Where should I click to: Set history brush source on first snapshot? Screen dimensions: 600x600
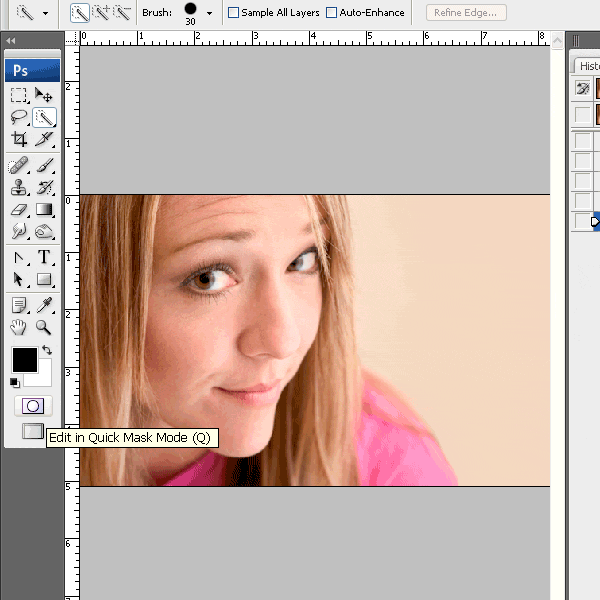(x=582, y=88)
